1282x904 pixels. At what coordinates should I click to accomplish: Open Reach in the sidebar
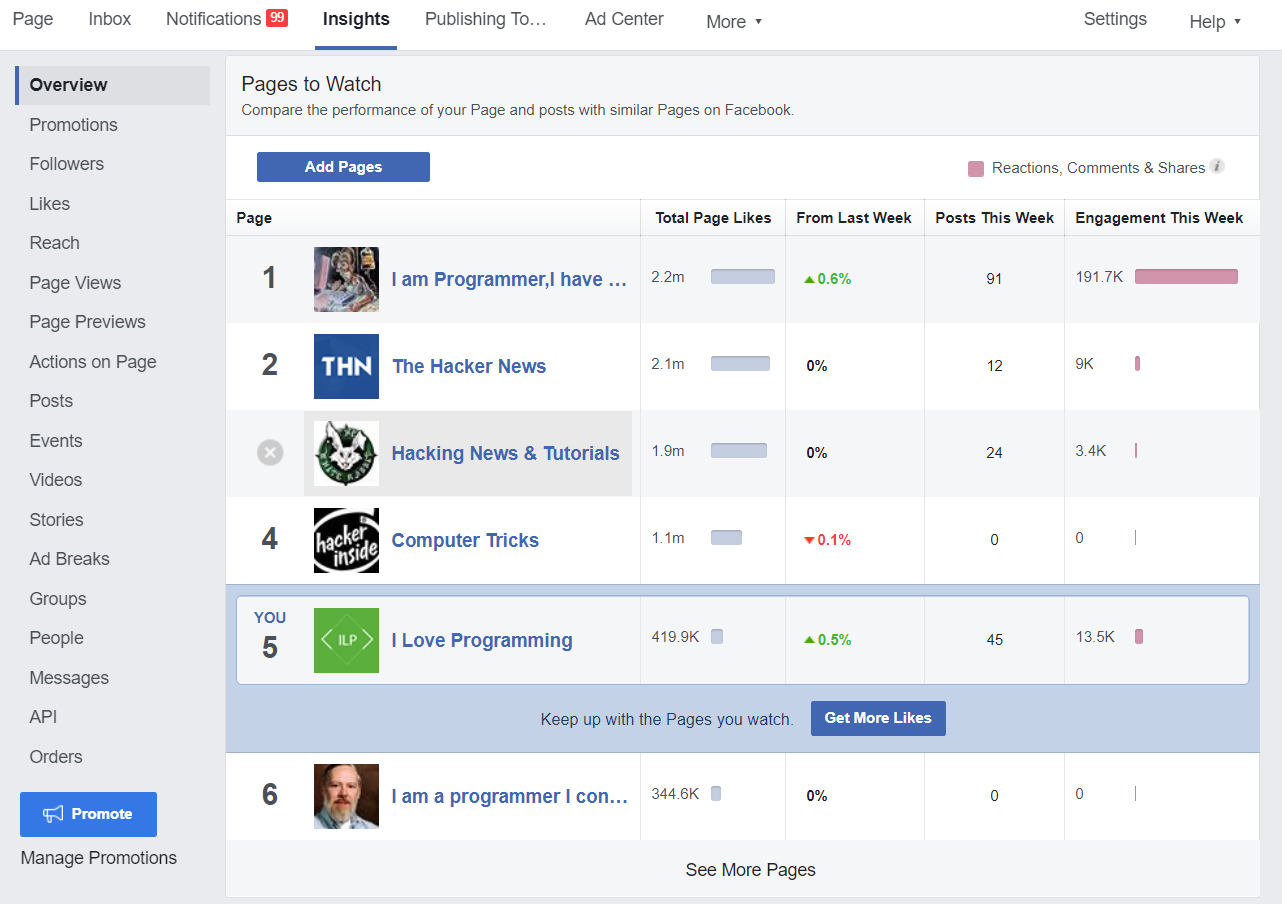pos(55,243)
